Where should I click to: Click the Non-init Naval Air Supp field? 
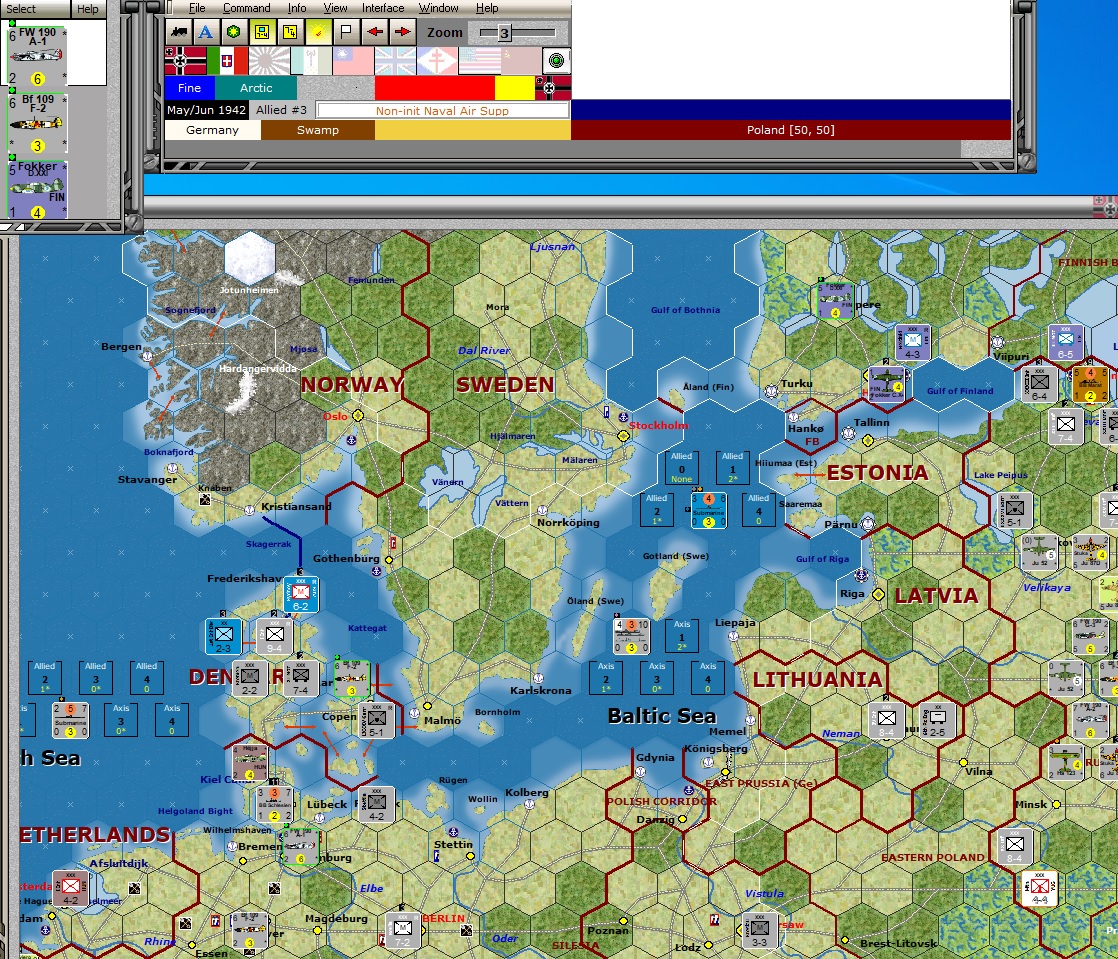click(x=443, y=111)
